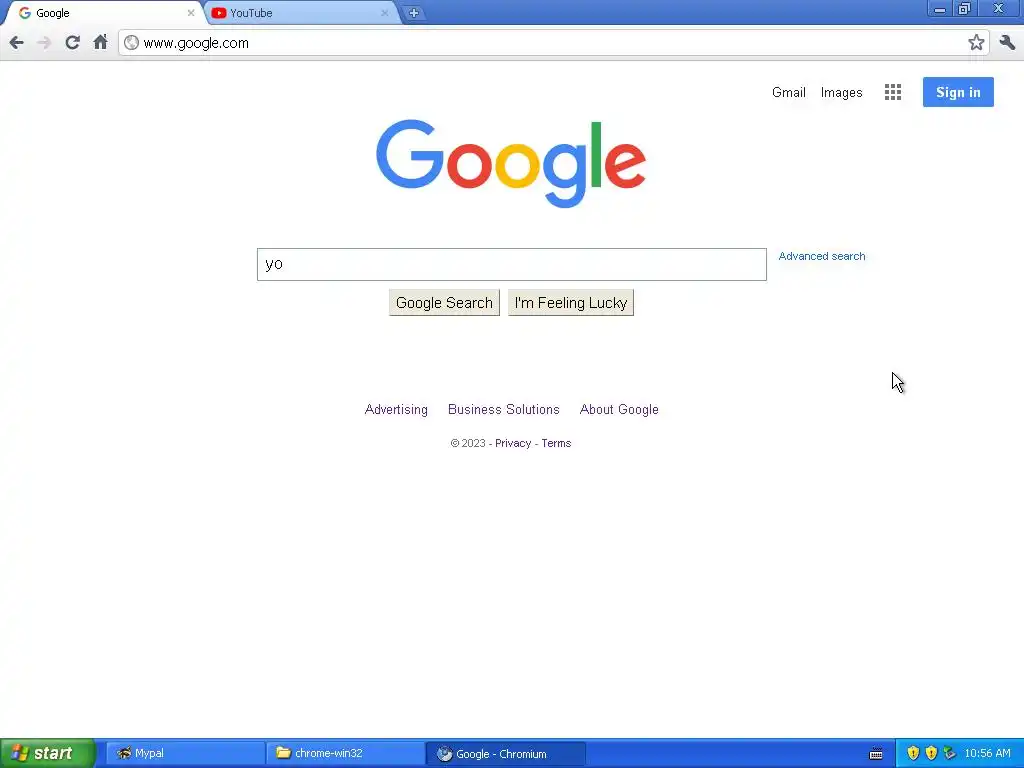Open the Windows start menu

[48, 753]
